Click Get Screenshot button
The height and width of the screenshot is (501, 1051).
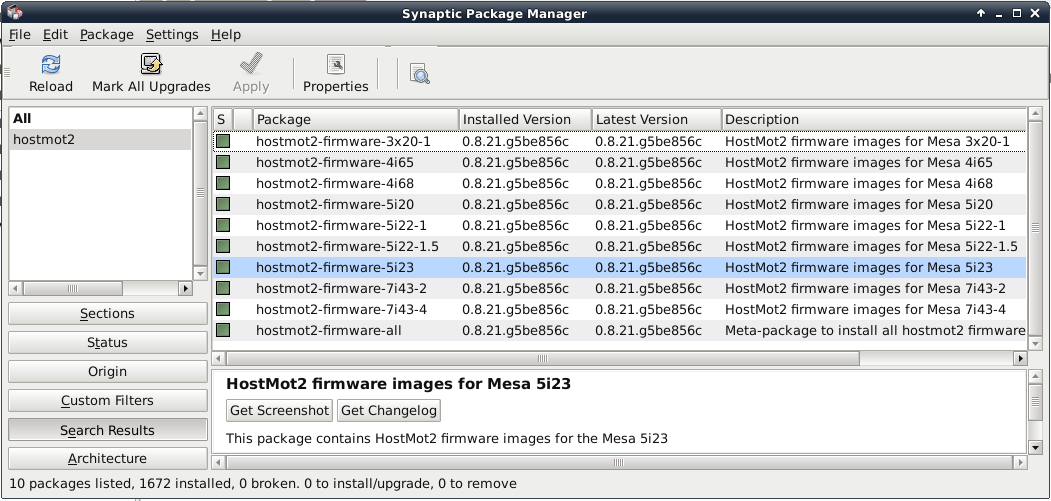point(280,410)
